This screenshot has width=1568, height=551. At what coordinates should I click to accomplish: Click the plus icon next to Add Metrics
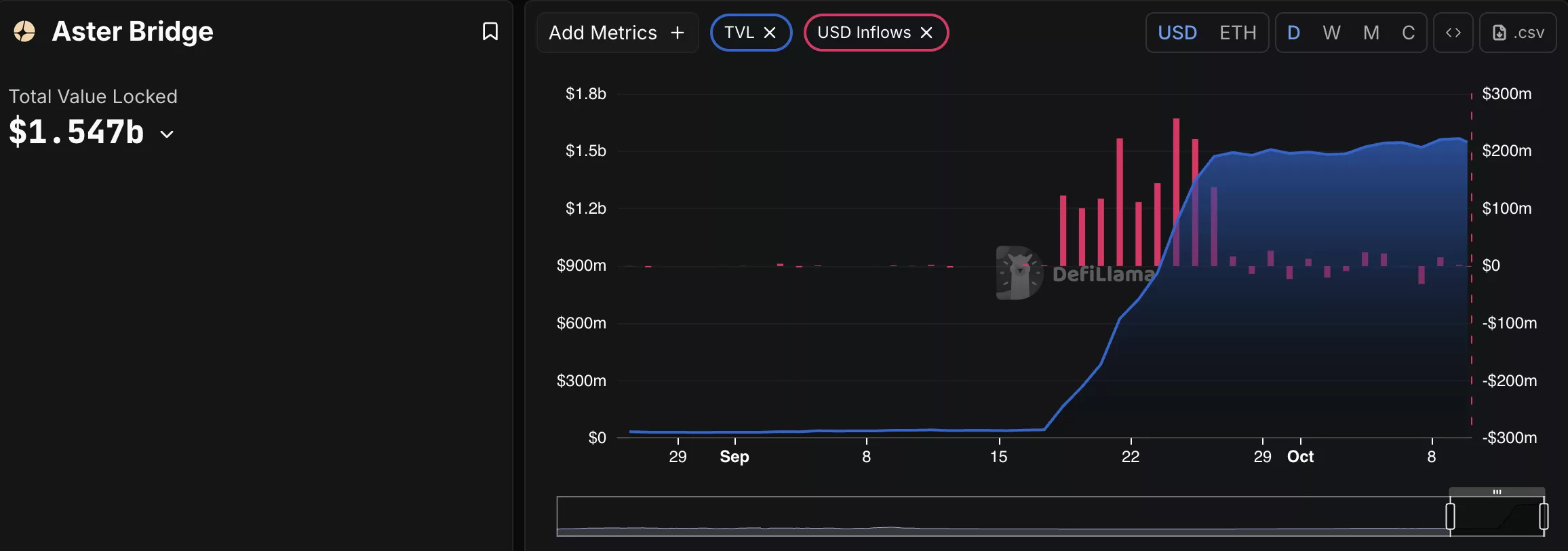click(x=678, y=32)
